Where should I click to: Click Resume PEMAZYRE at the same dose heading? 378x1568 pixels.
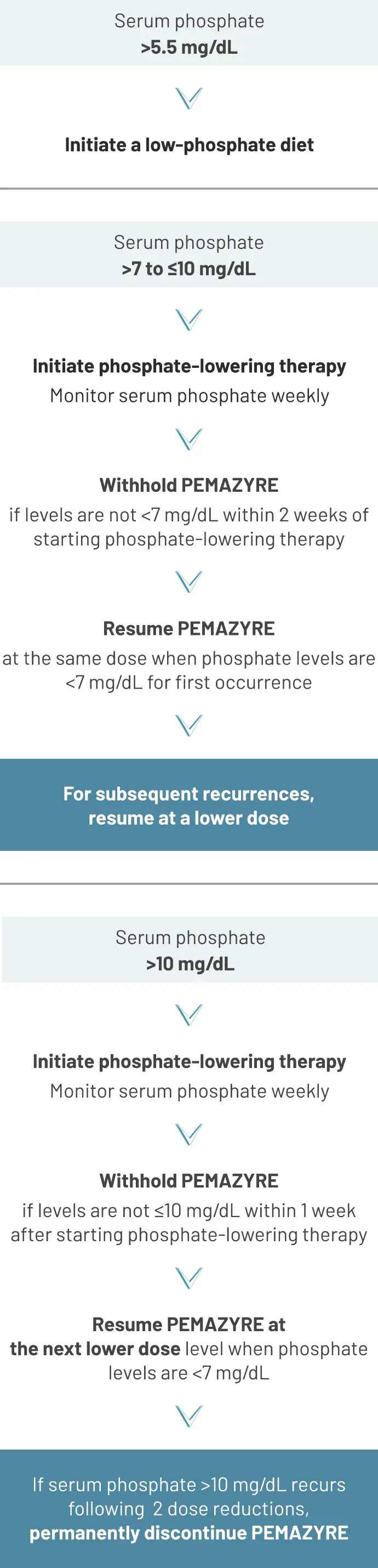[188, 628]
